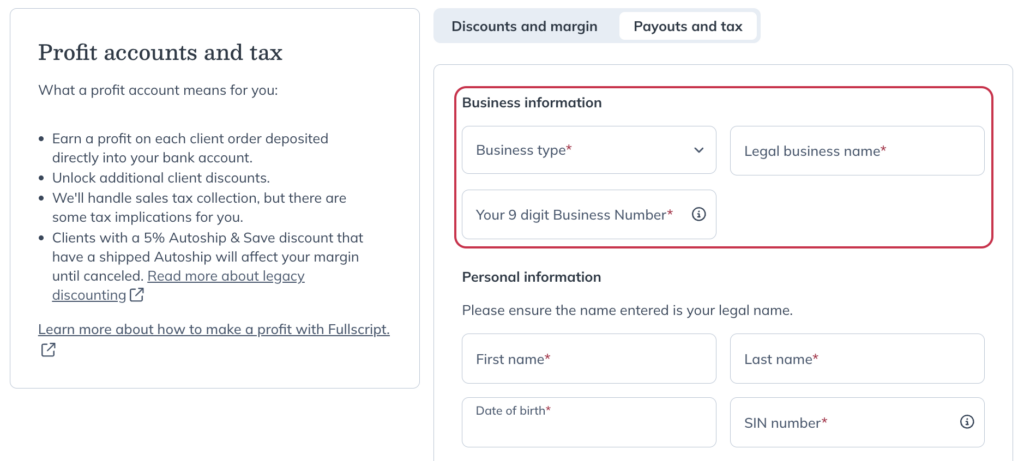Open the Business type dropdown field
Image resolution: width=1024 pixels, height=461 pixels.
click(x=589, y=150)
